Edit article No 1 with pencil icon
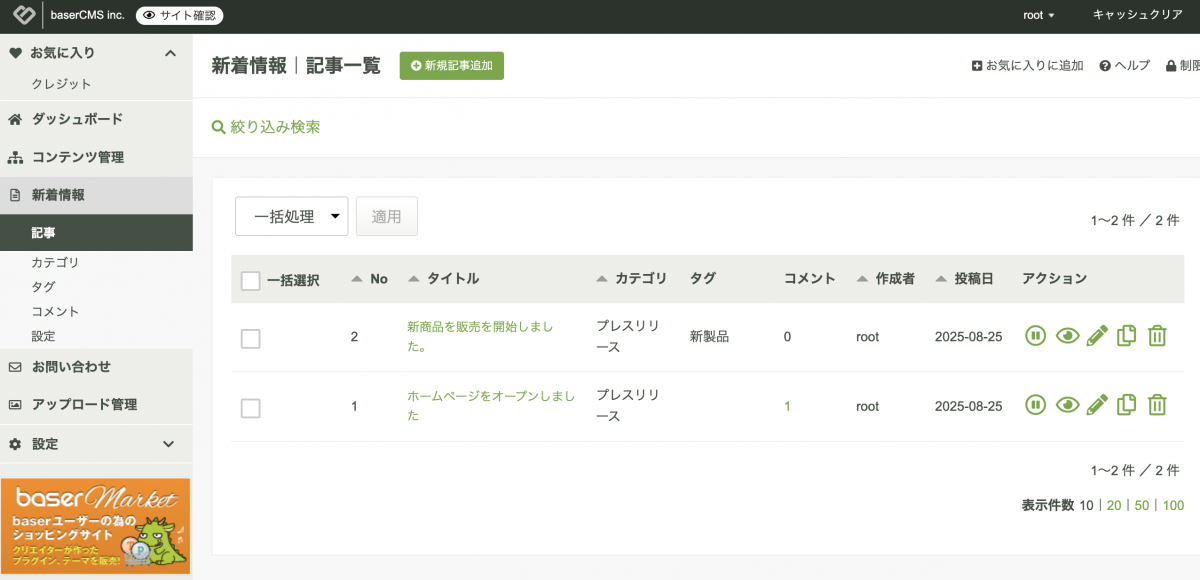The image size is (1200, 580). [x=1097, y=405]
